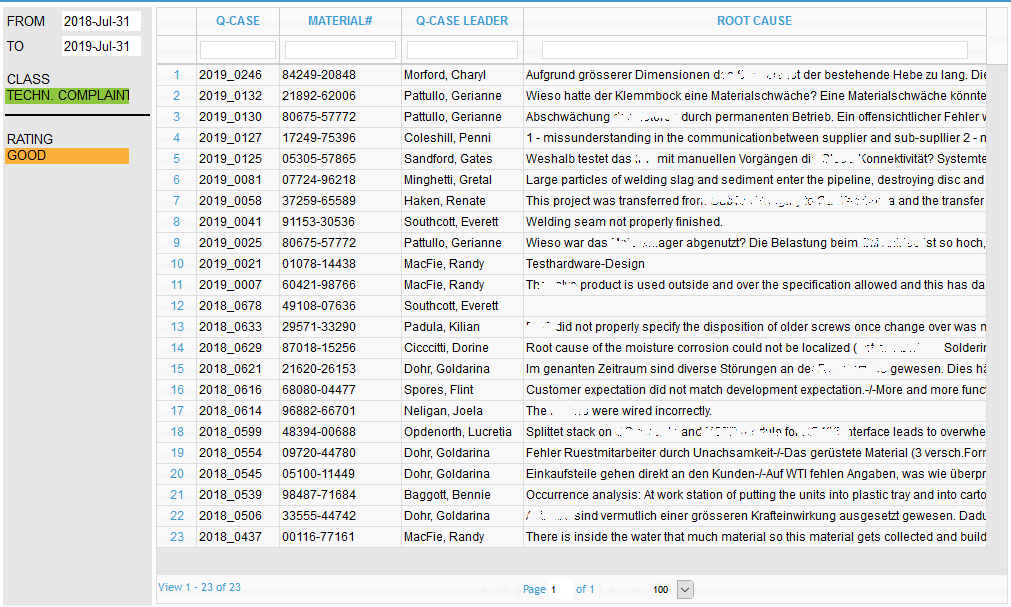Sort by the Q-CASE LEADER column header
The image size is (1011, 607).
coord(462,21)
